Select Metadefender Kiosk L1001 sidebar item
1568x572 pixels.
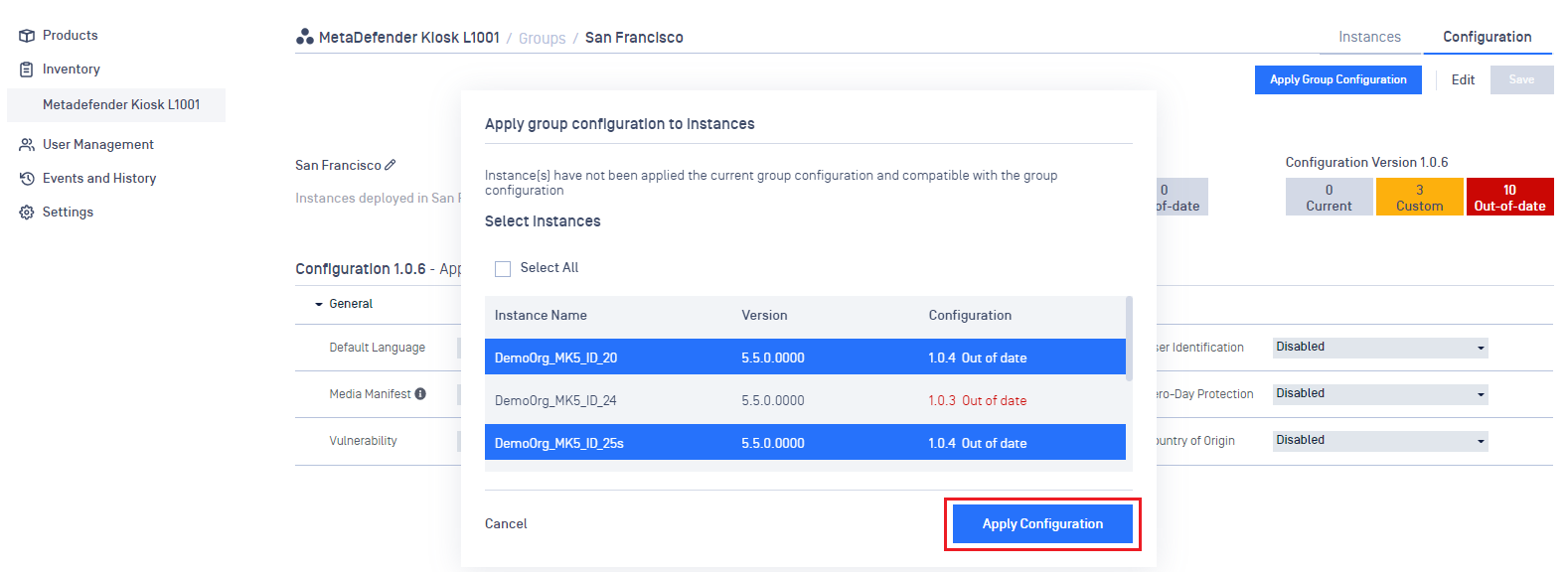[x=116, y=105]
